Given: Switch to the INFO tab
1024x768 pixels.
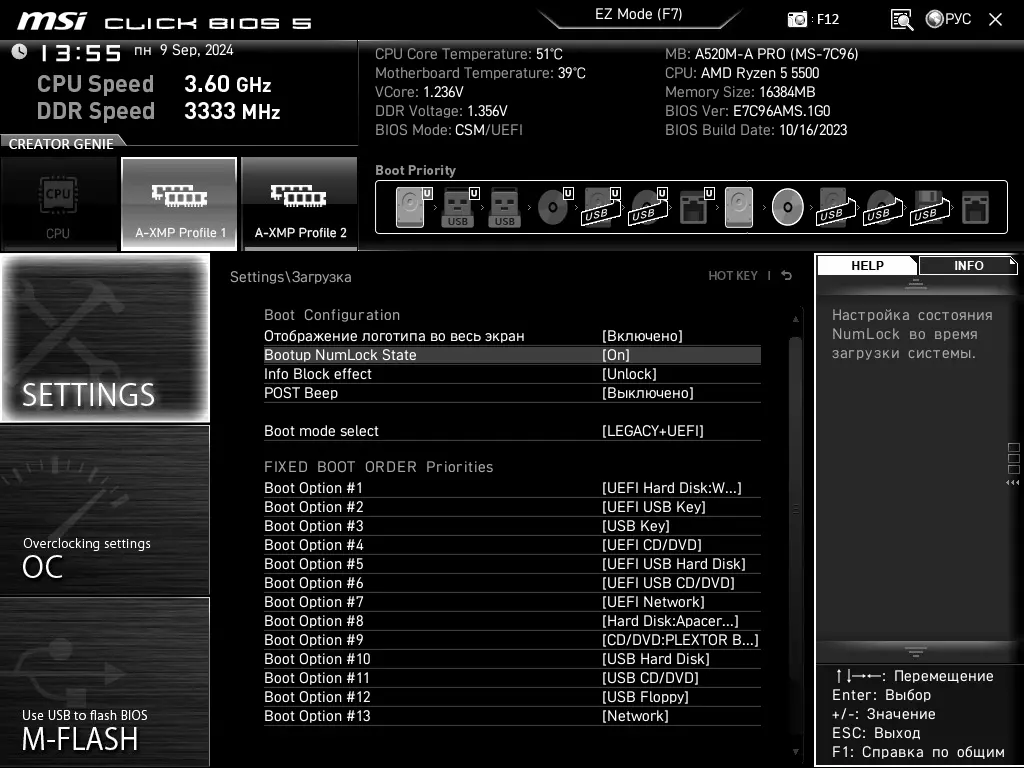Looking at the screenshot, I should click(968, 266).
